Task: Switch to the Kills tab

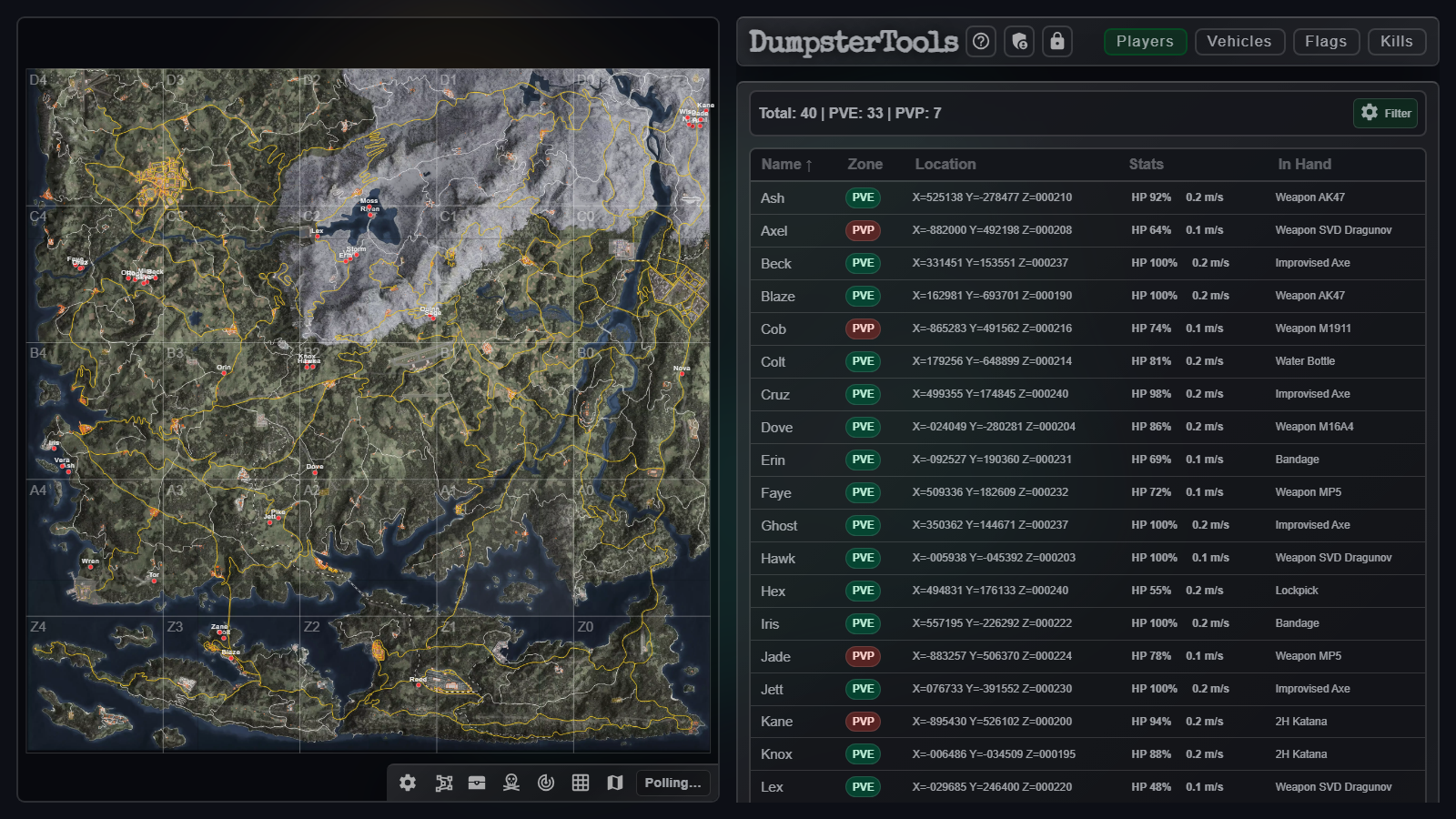Action: (x=1397, y=41)
